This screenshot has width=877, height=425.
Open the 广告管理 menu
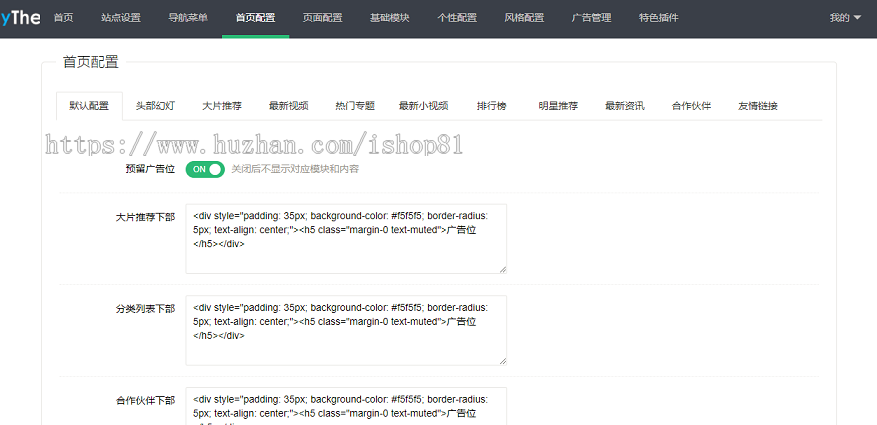591,18
